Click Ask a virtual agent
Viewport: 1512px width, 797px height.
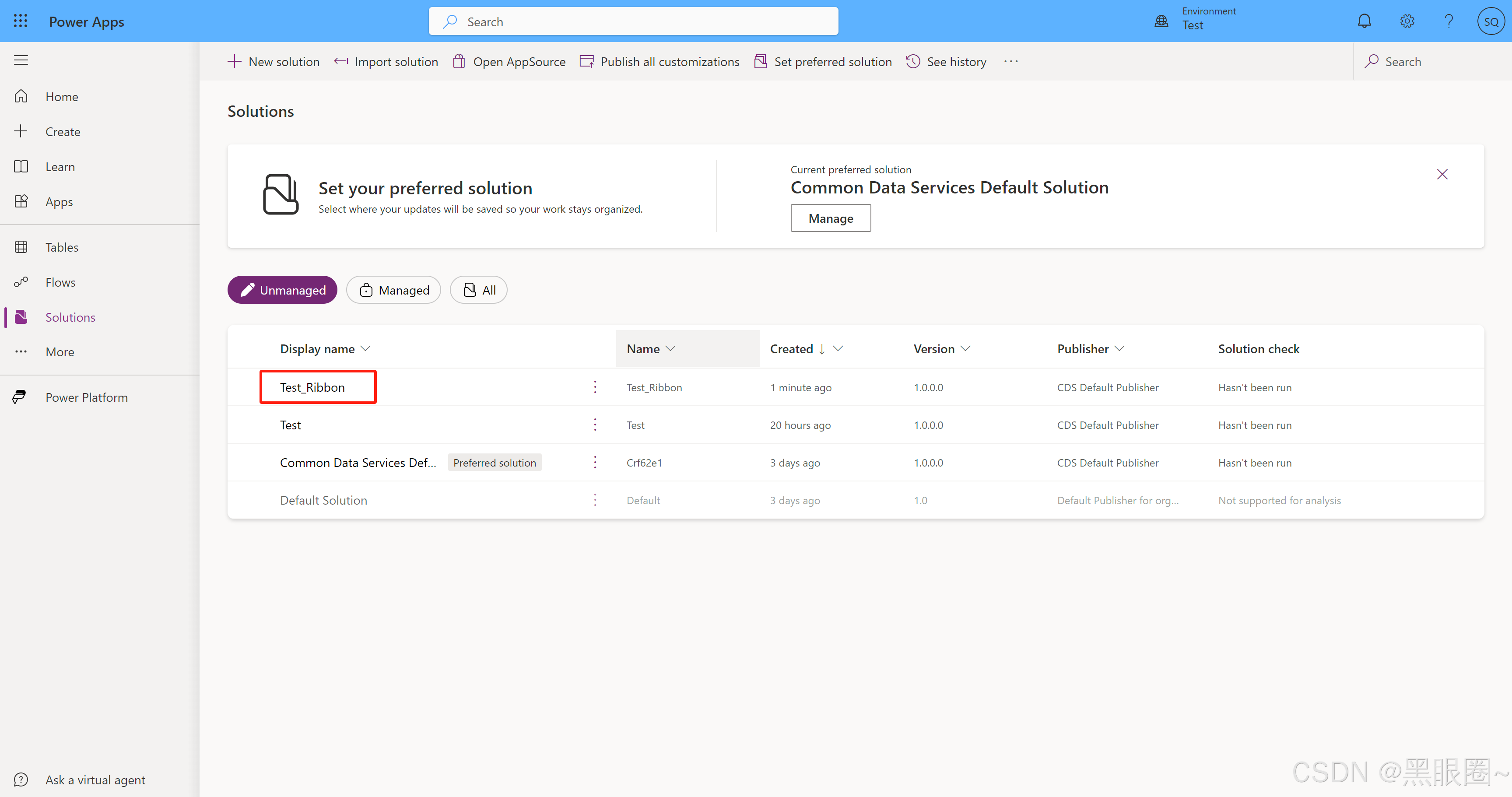point(95,779)
